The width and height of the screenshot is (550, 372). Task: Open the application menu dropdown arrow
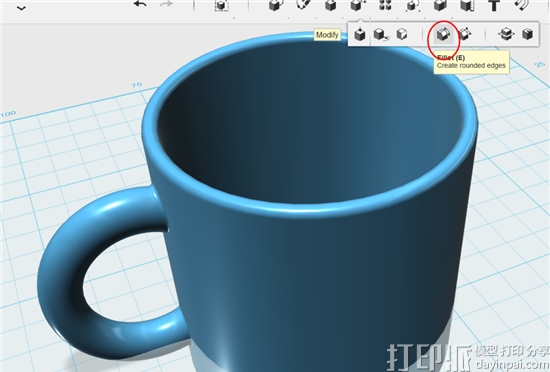[x=21, y=8]
